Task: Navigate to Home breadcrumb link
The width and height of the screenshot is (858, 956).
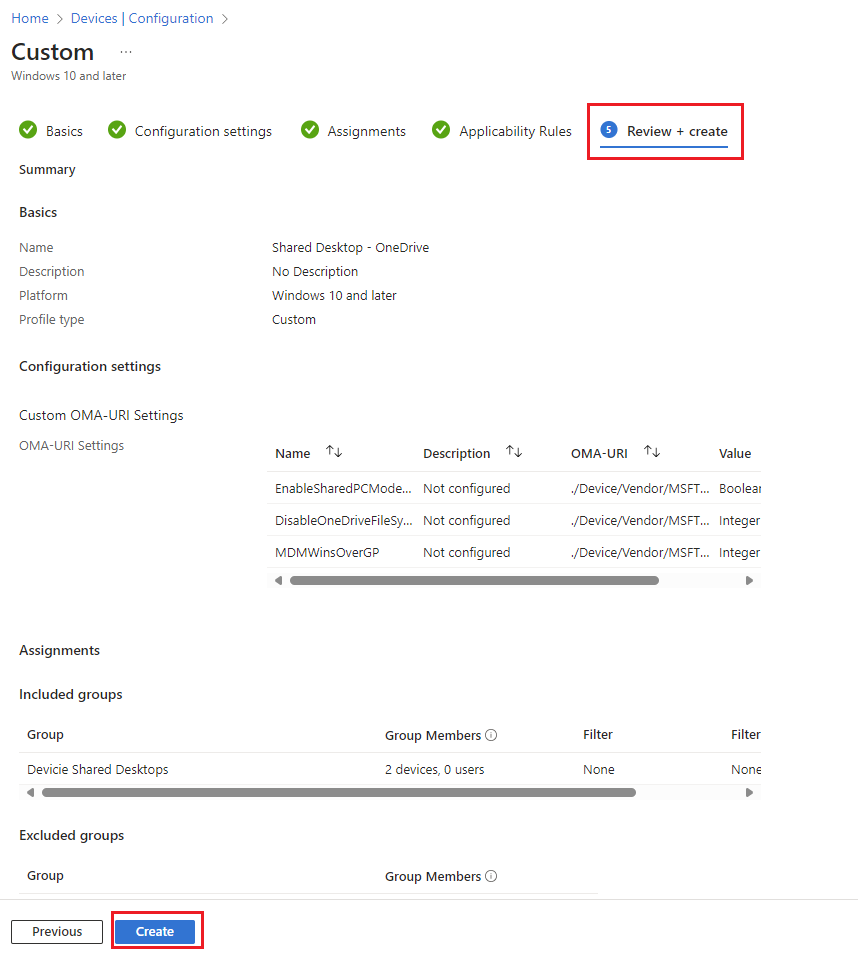Action: tap(30, 18)
